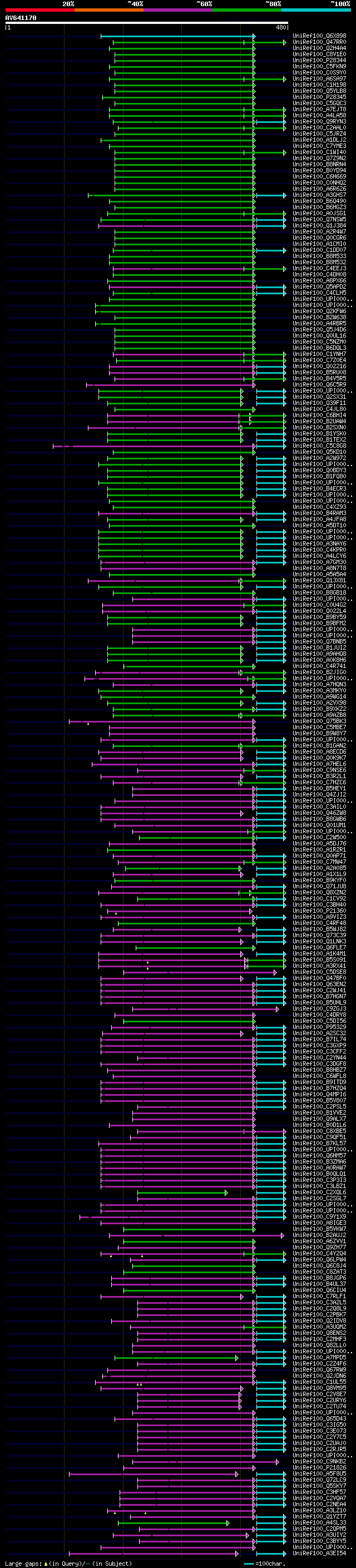Open hit UniRef100_C8V1E0
The width and height of the screenshot is (356, 1568).
pos(319,54)
